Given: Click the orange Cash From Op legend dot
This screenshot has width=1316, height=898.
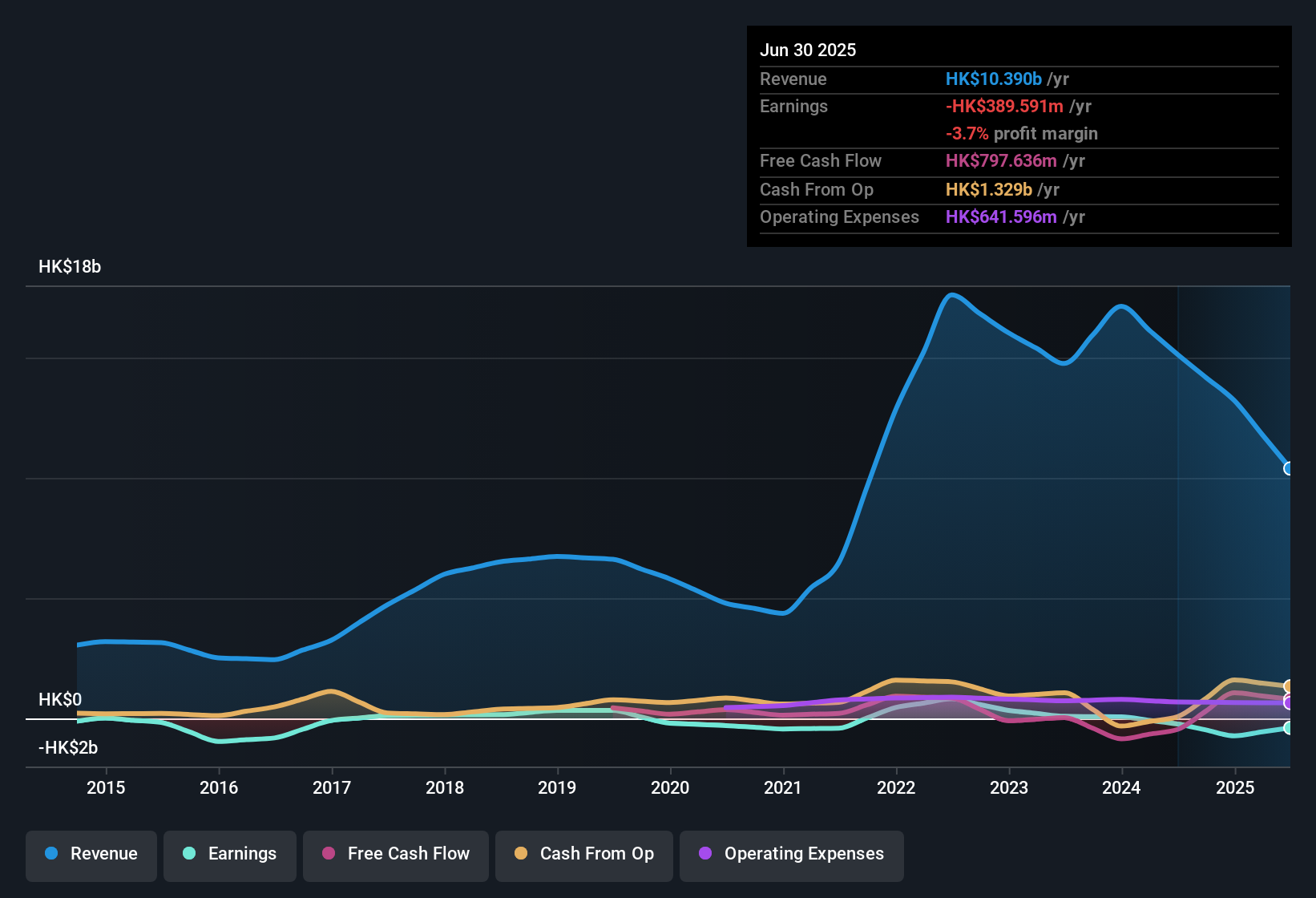Looking at the screenshot, I should point(521,854).
